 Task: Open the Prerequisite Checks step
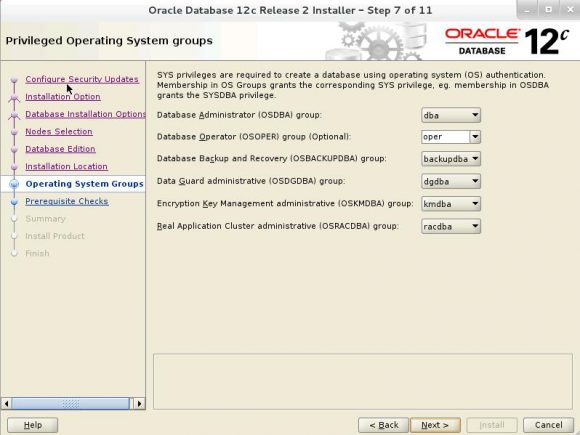click(67, 201)
